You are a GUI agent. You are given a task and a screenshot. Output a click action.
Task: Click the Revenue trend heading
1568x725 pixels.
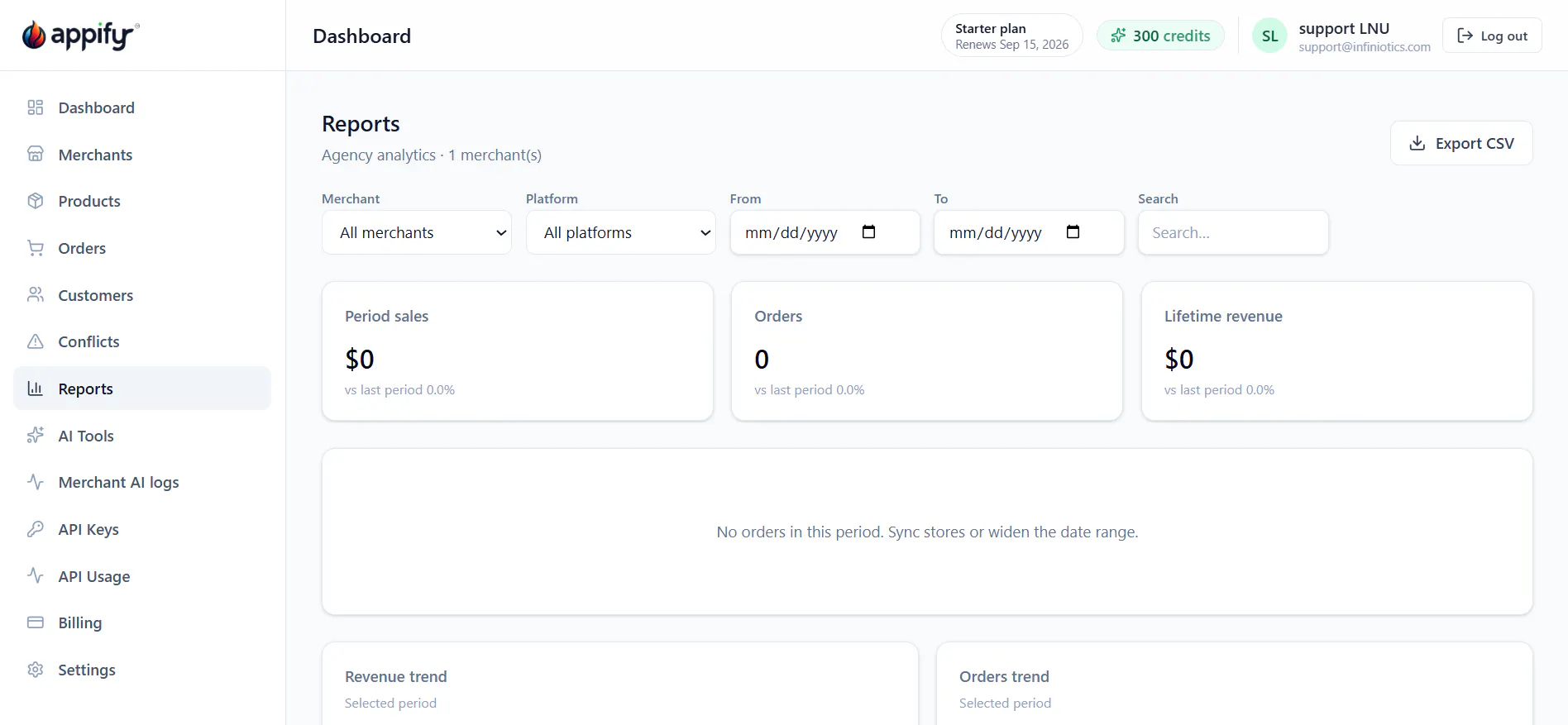click(x=396, y=676)
